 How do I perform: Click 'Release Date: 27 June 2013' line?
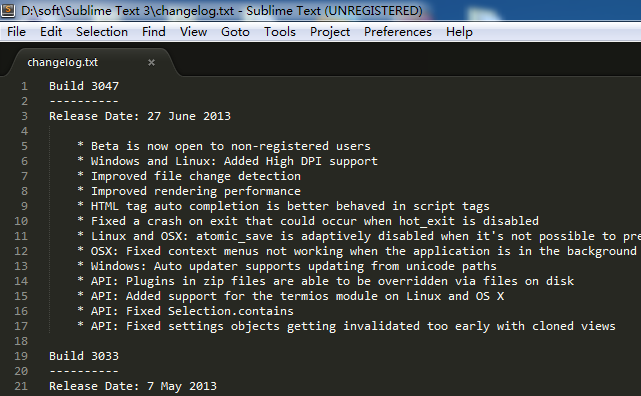coord(140,116)
